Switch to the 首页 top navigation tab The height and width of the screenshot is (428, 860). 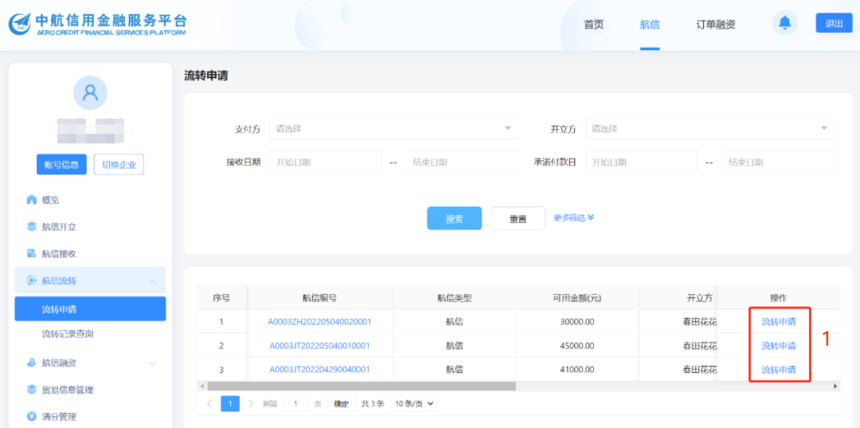pyautogui.click(x=593, y=24)
